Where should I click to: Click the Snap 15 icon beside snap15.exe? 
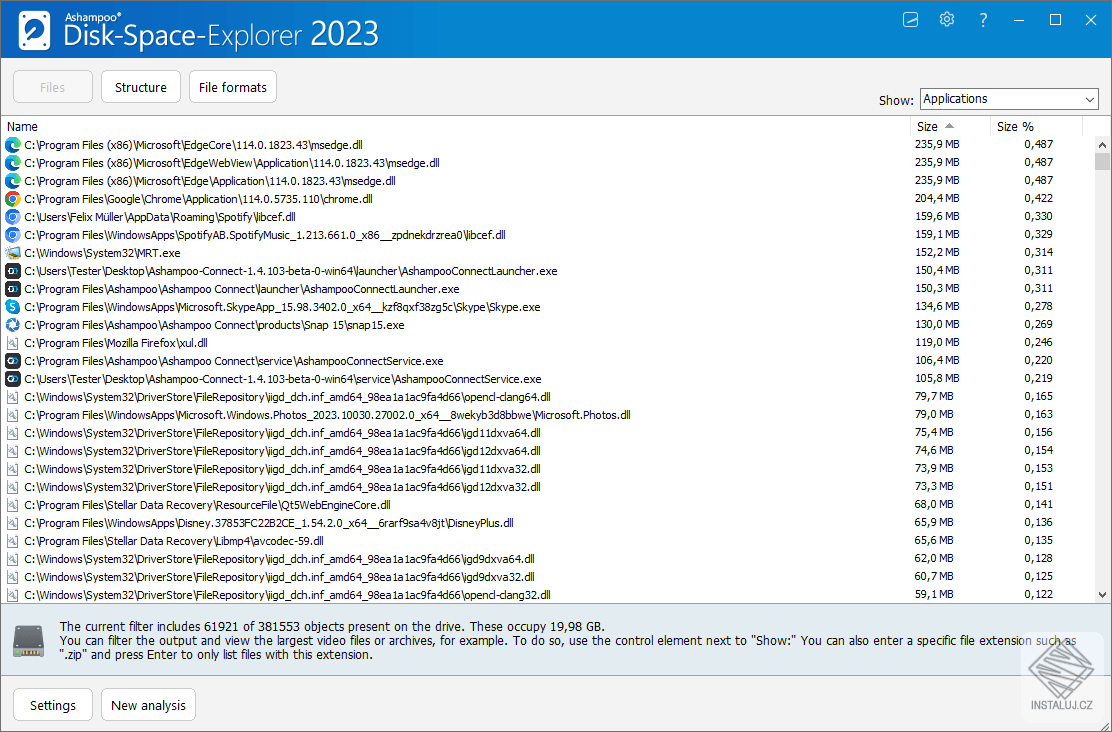point(13,325)
